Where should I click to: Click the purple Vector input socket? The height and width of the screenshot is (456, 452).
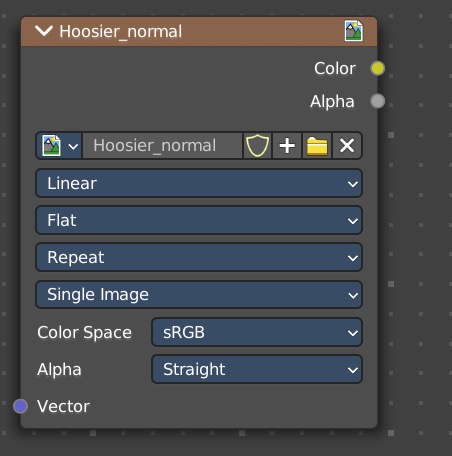[x=20, y=406]
